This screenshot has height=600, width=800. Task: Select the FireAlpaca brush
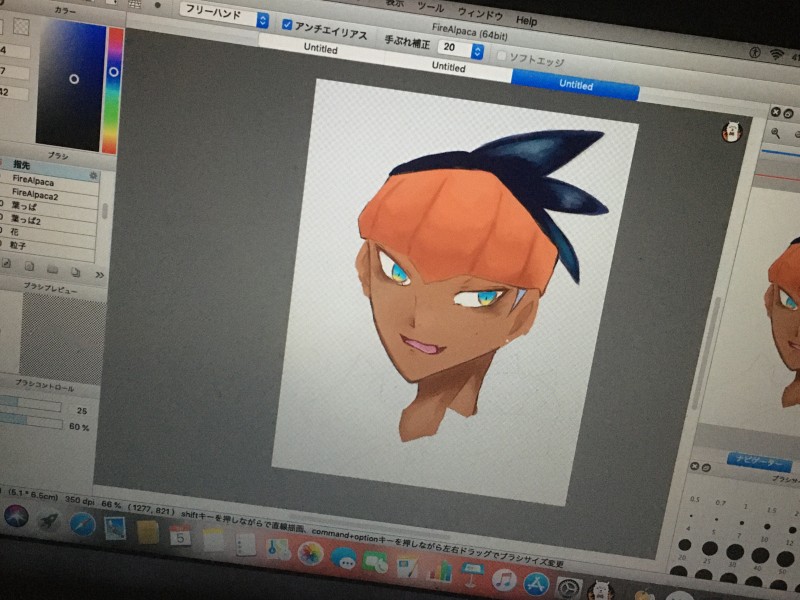point(50,181)
